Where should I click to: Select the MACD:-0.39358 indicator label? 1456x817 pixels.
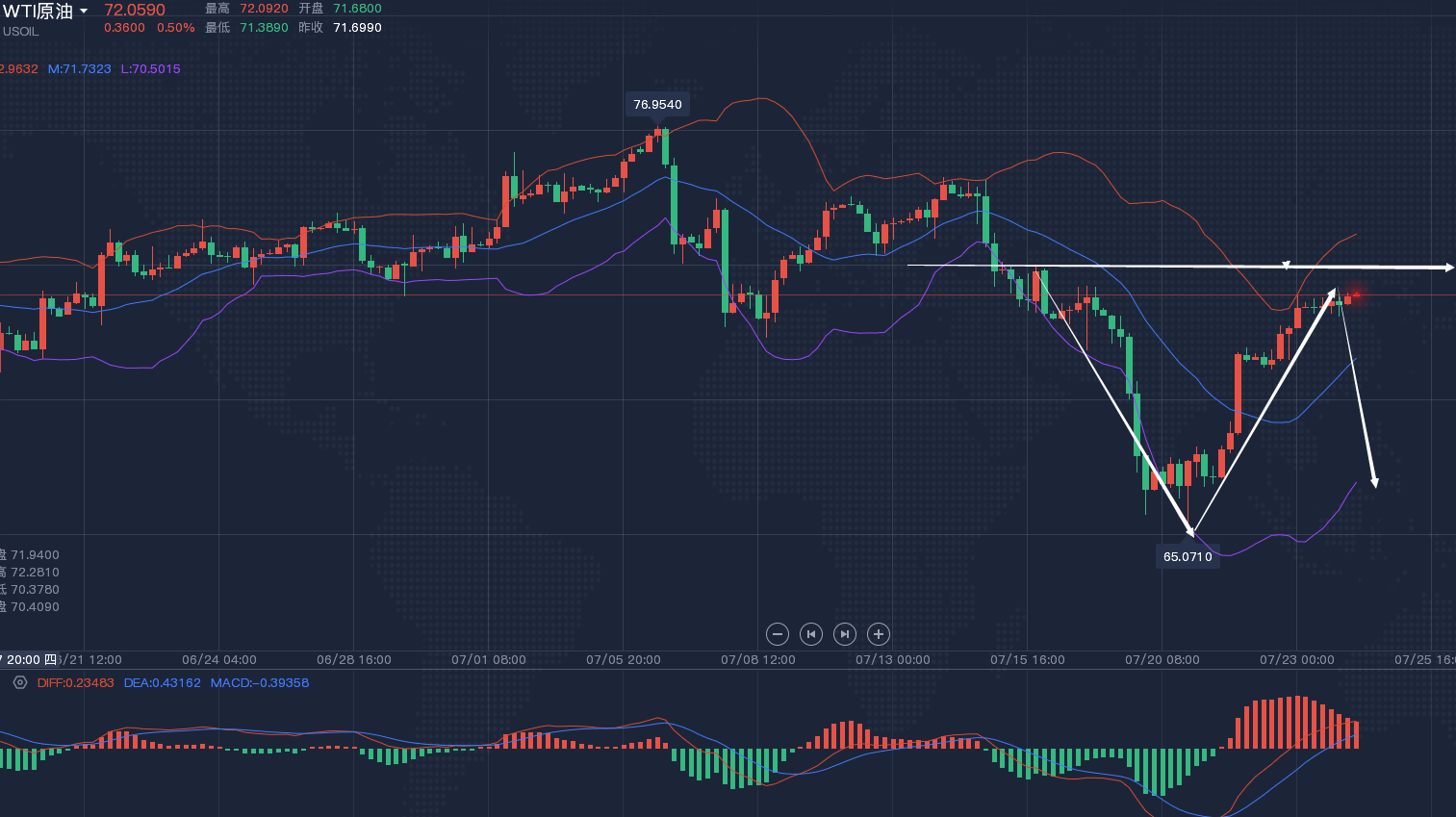(x=259, y=682)
